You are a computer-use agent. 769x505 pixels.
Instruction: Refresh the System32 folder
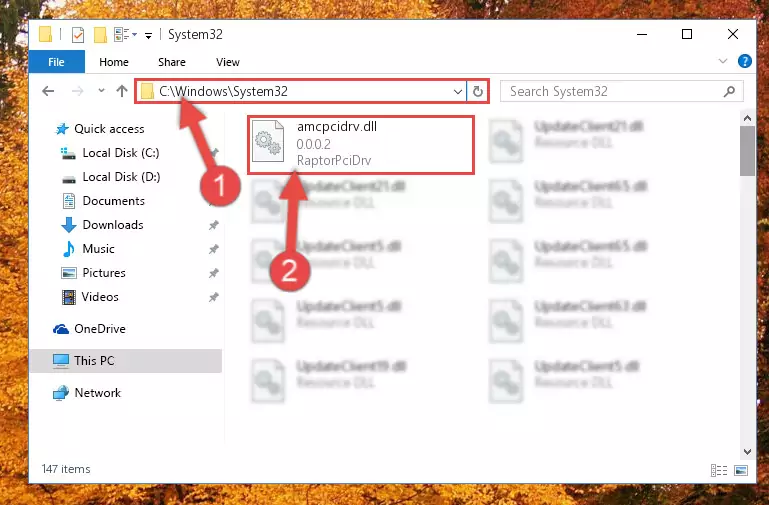click(478, 92)
